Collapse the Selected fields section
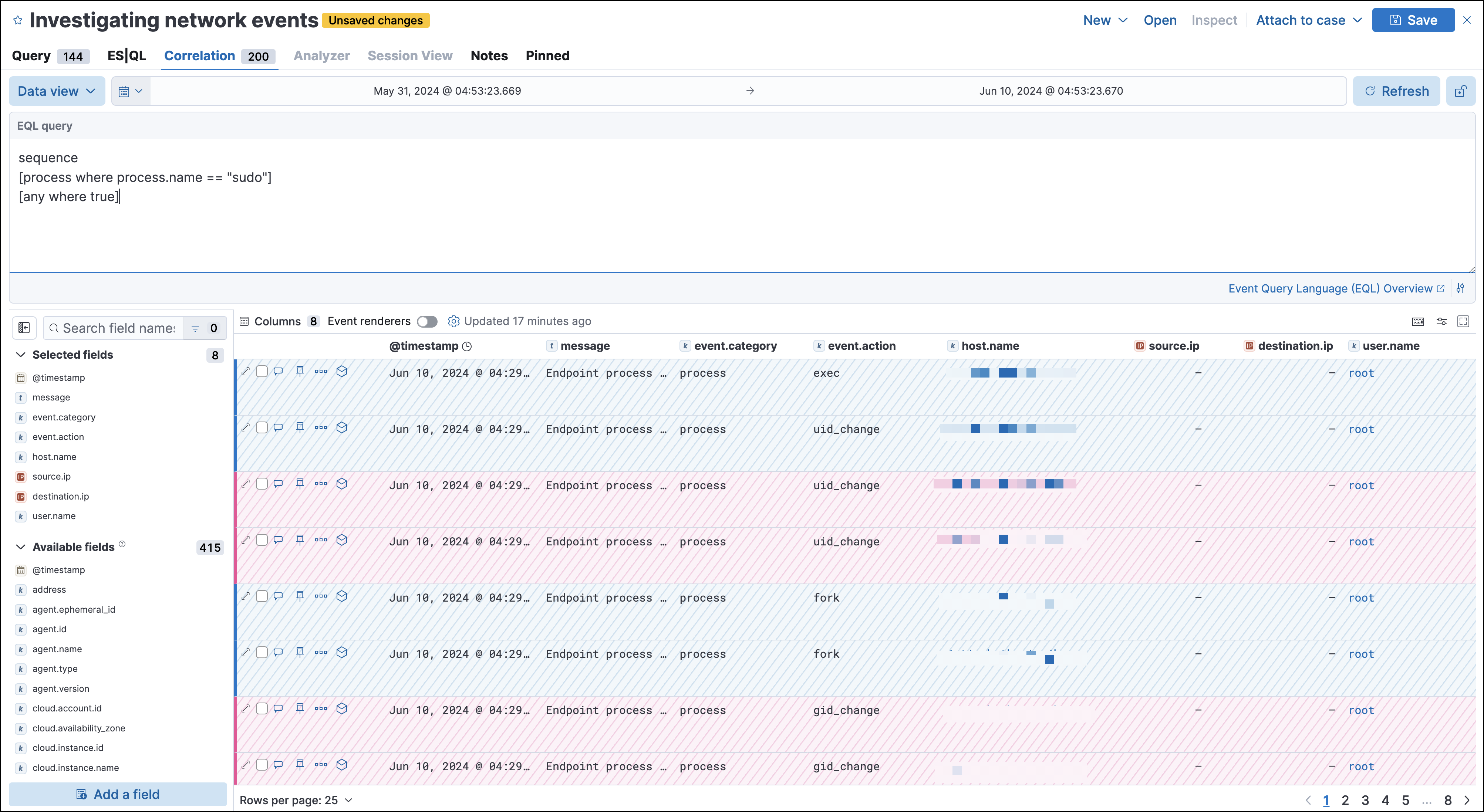Screen dimensions: 1484x812 coord(21,355)
